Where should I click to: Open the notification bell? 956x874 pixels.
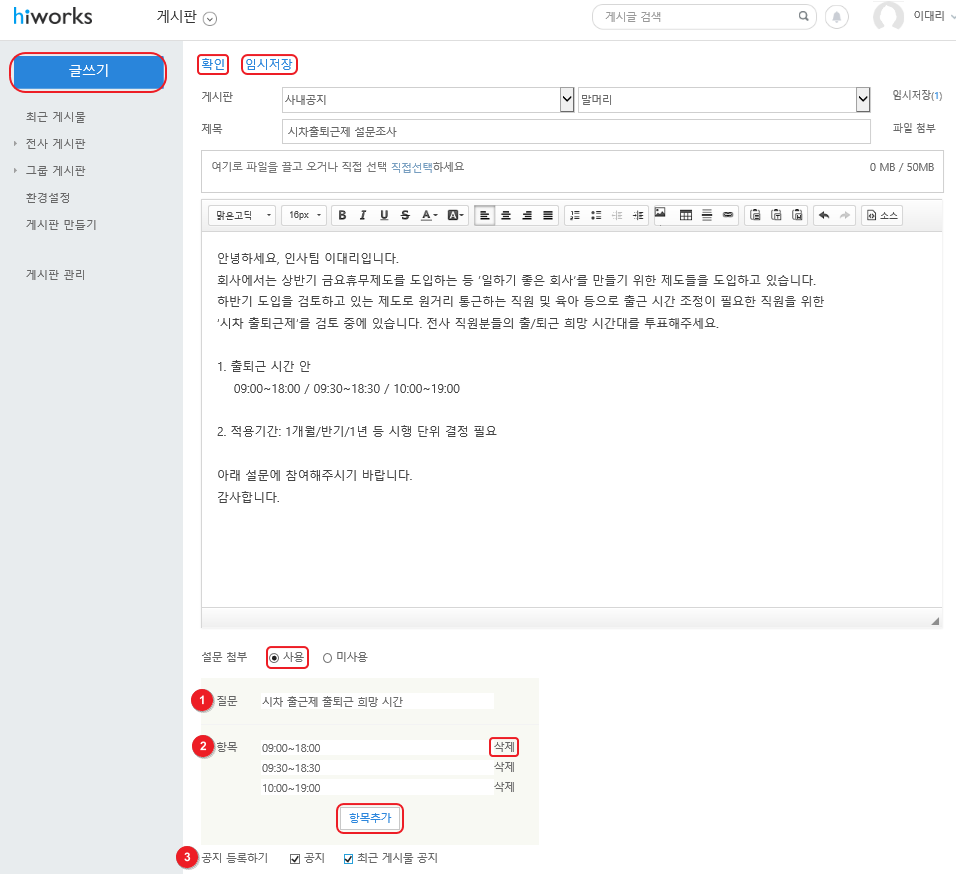pyautogui.click(x=836, y=17)
